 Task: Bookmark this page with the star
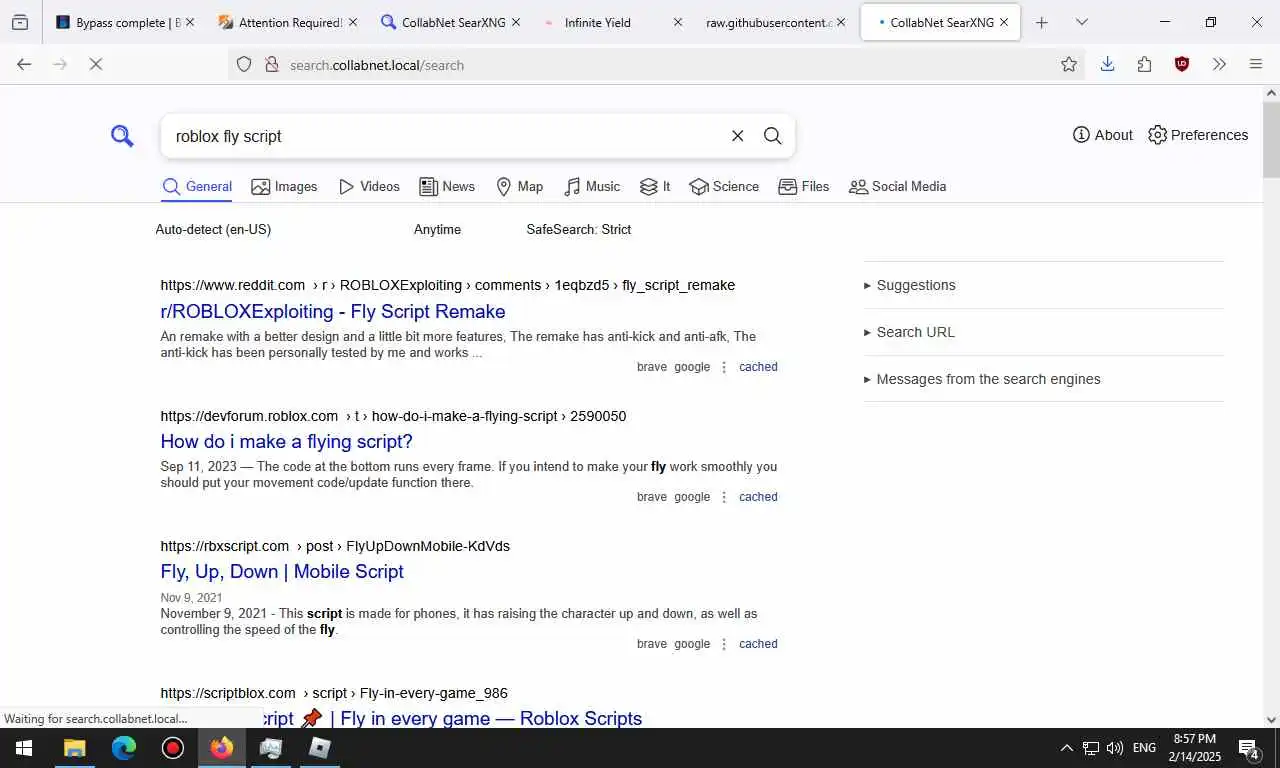1069,64
